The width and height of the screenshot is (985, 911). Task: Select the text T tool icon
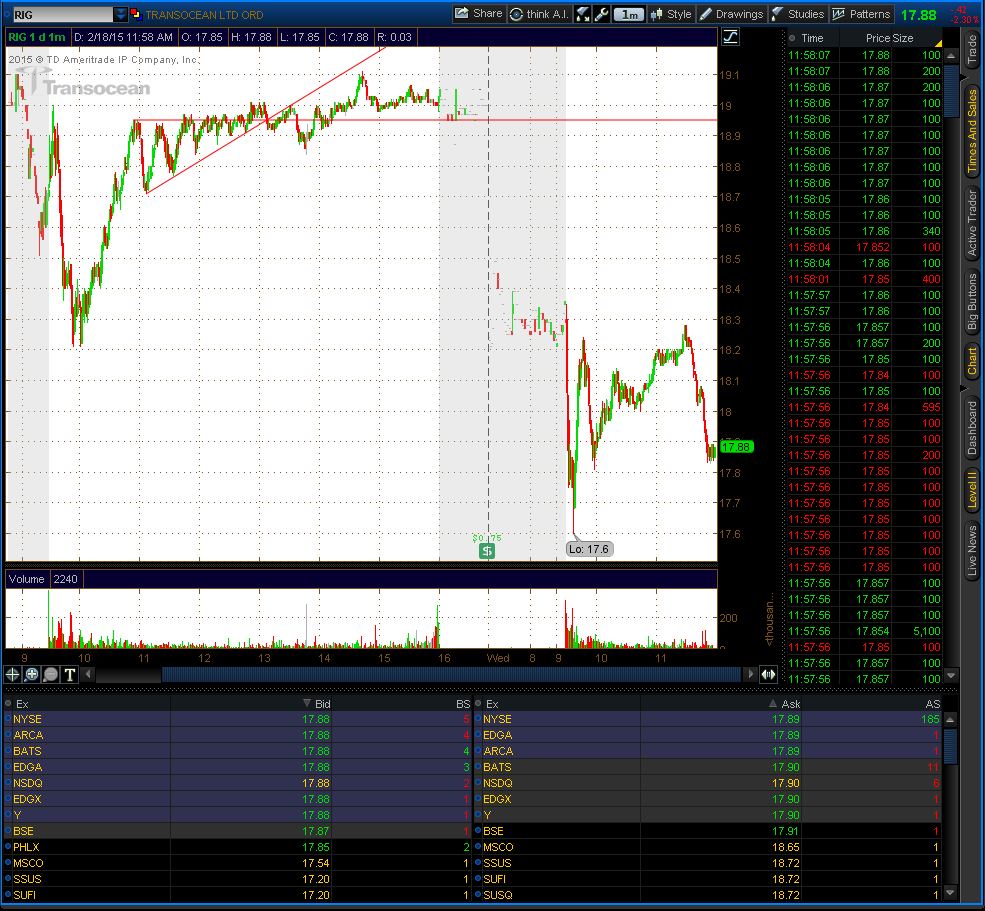70,674
